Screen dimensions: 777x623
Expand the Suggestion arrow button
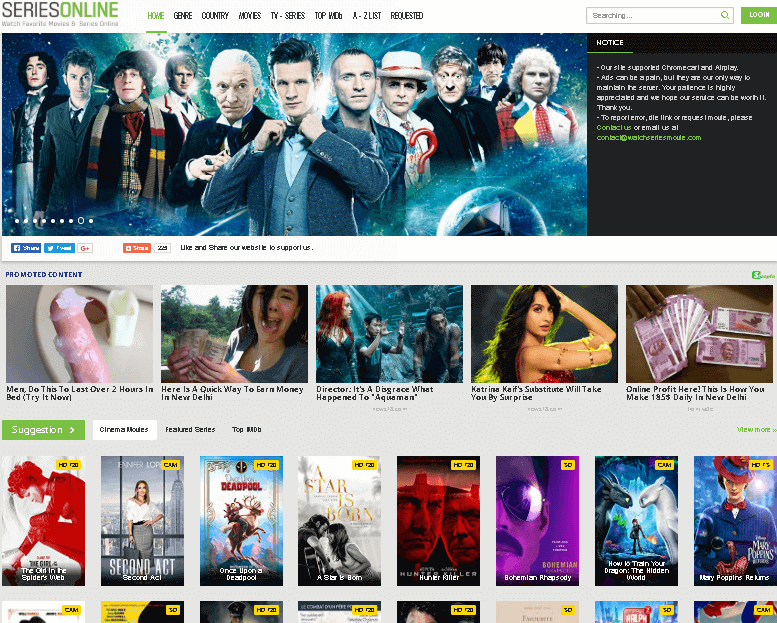click(x=44, y=430)
